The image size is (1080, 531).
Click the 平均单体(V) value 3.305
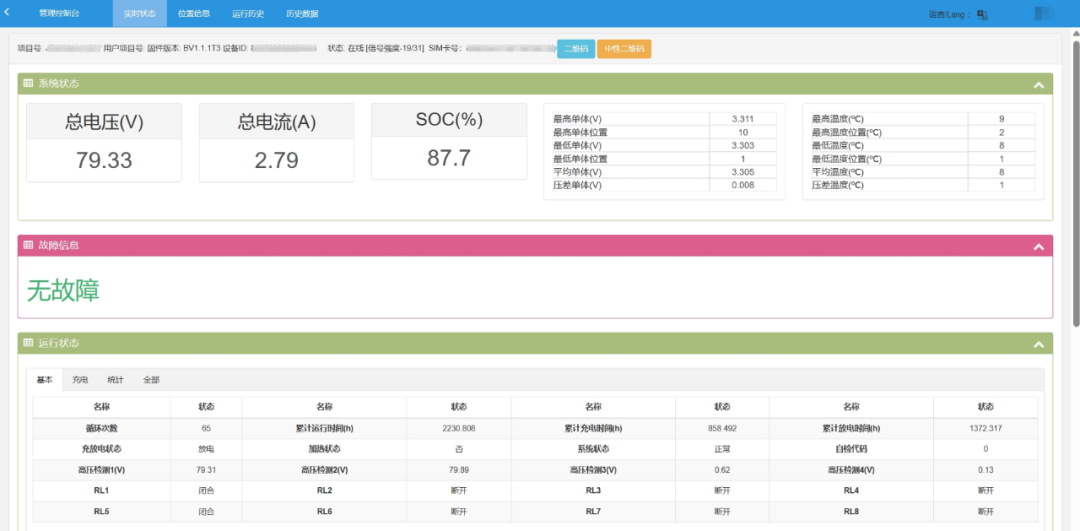pyautogui.click(x=742, y=172)
